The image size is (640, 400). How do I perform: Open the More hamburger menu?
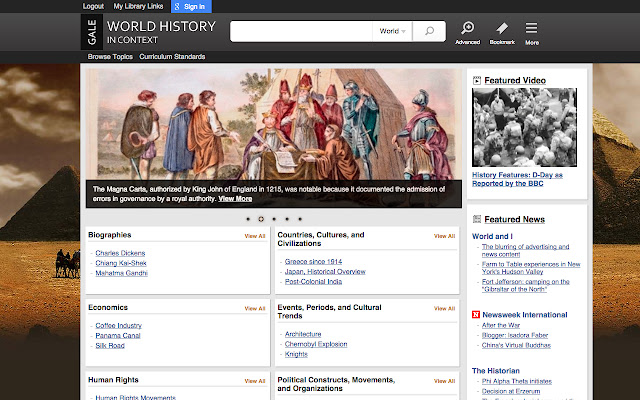point(531,28)
